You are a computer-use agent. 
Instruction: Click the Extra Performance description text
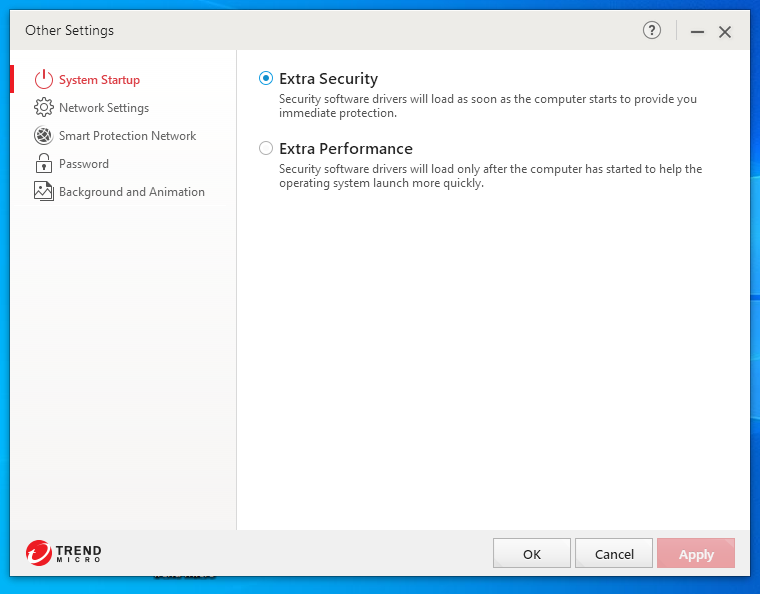pos(490,176)
